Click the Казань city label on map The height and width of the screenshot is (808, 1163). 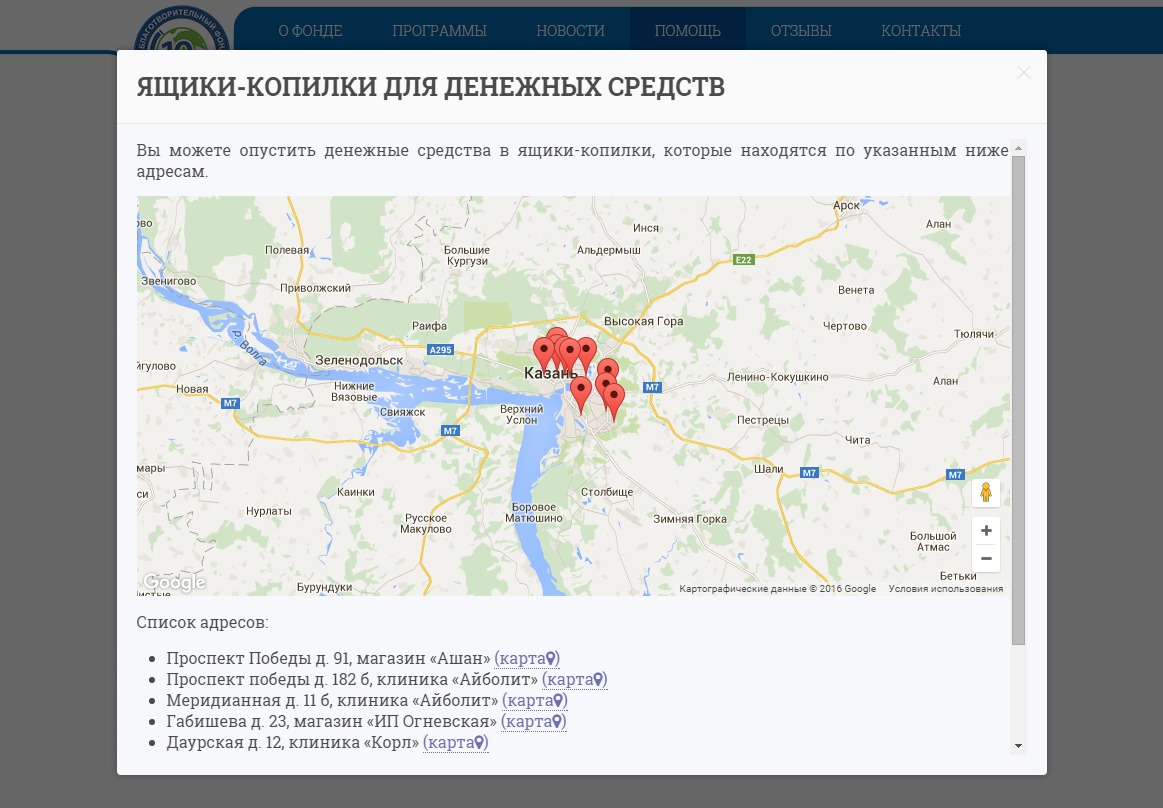pos(550,373)
